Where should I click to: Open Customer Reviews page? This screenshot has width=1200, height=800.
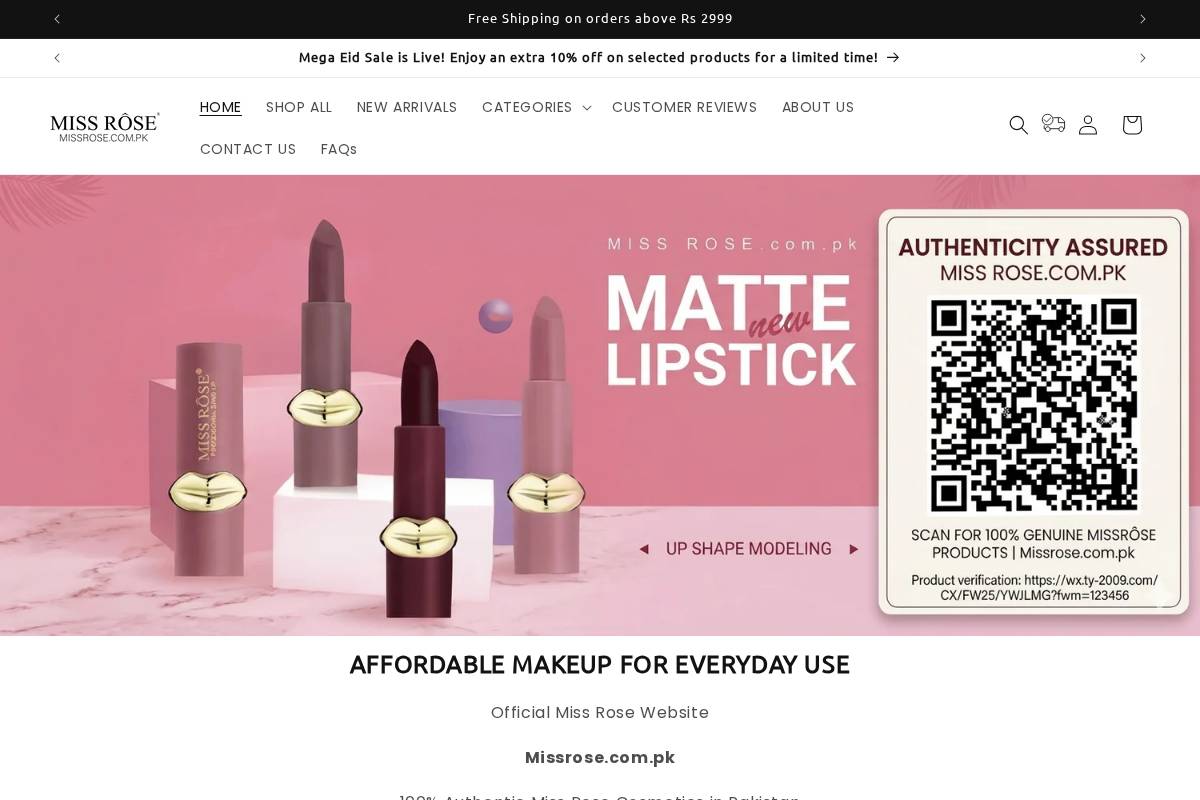[x=684, y=107]
